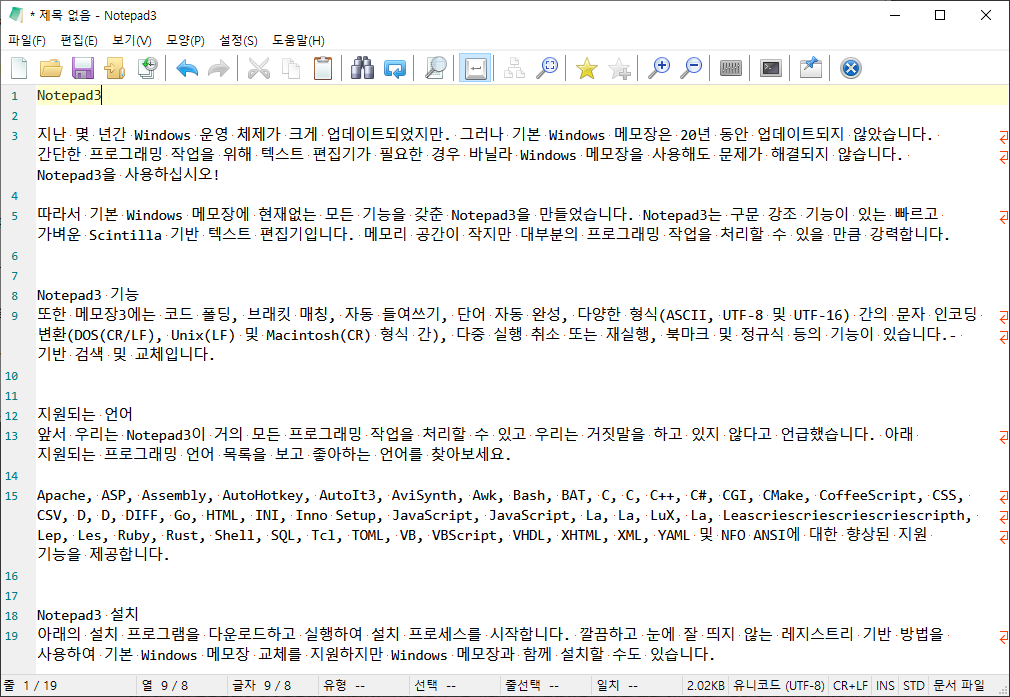Click the 줄선택 -- status field
This screenshot has height=697, width=1010.
(x=546, y=685)
